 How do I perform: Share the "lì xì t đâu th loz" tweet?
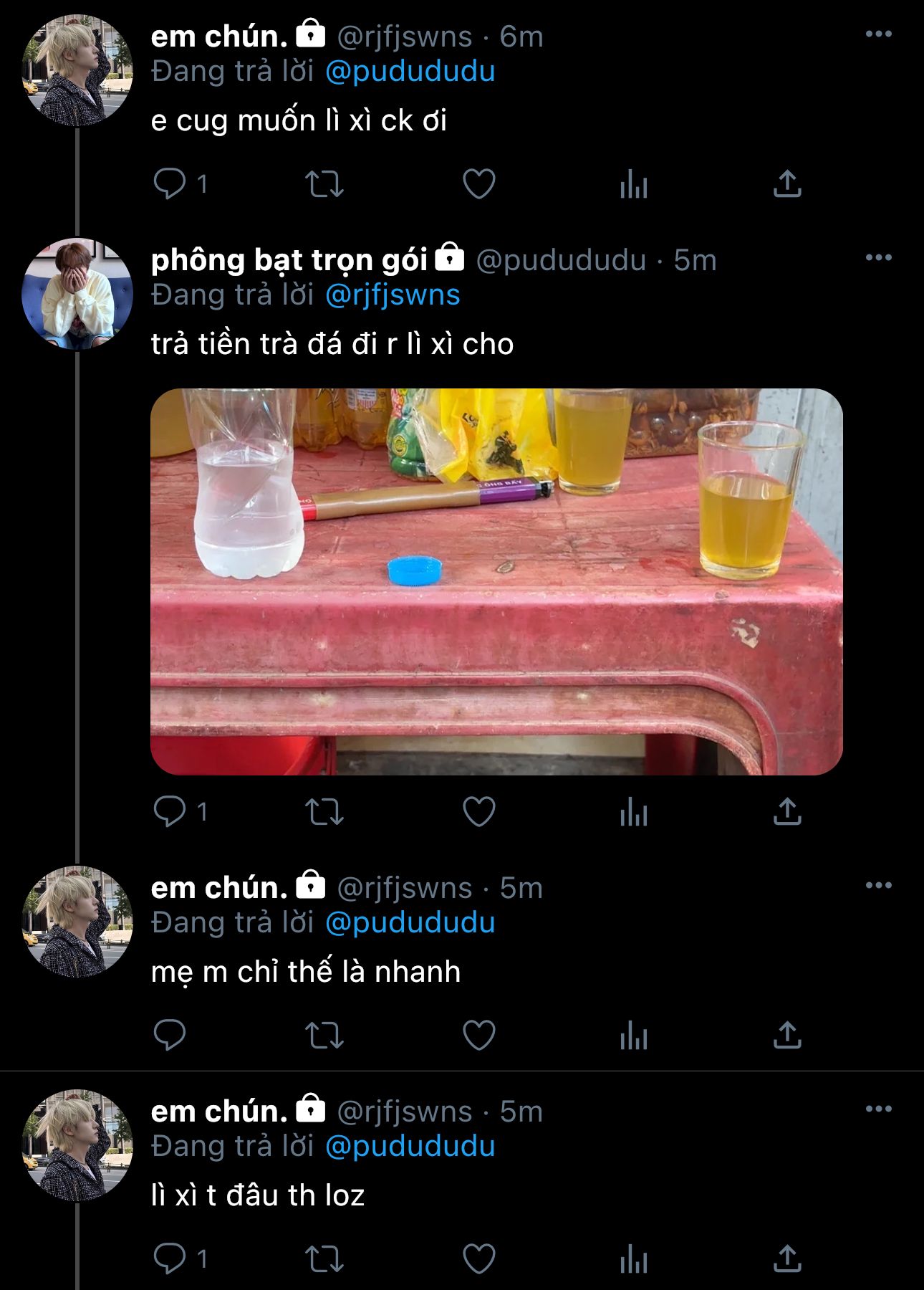coord(787,1259)
